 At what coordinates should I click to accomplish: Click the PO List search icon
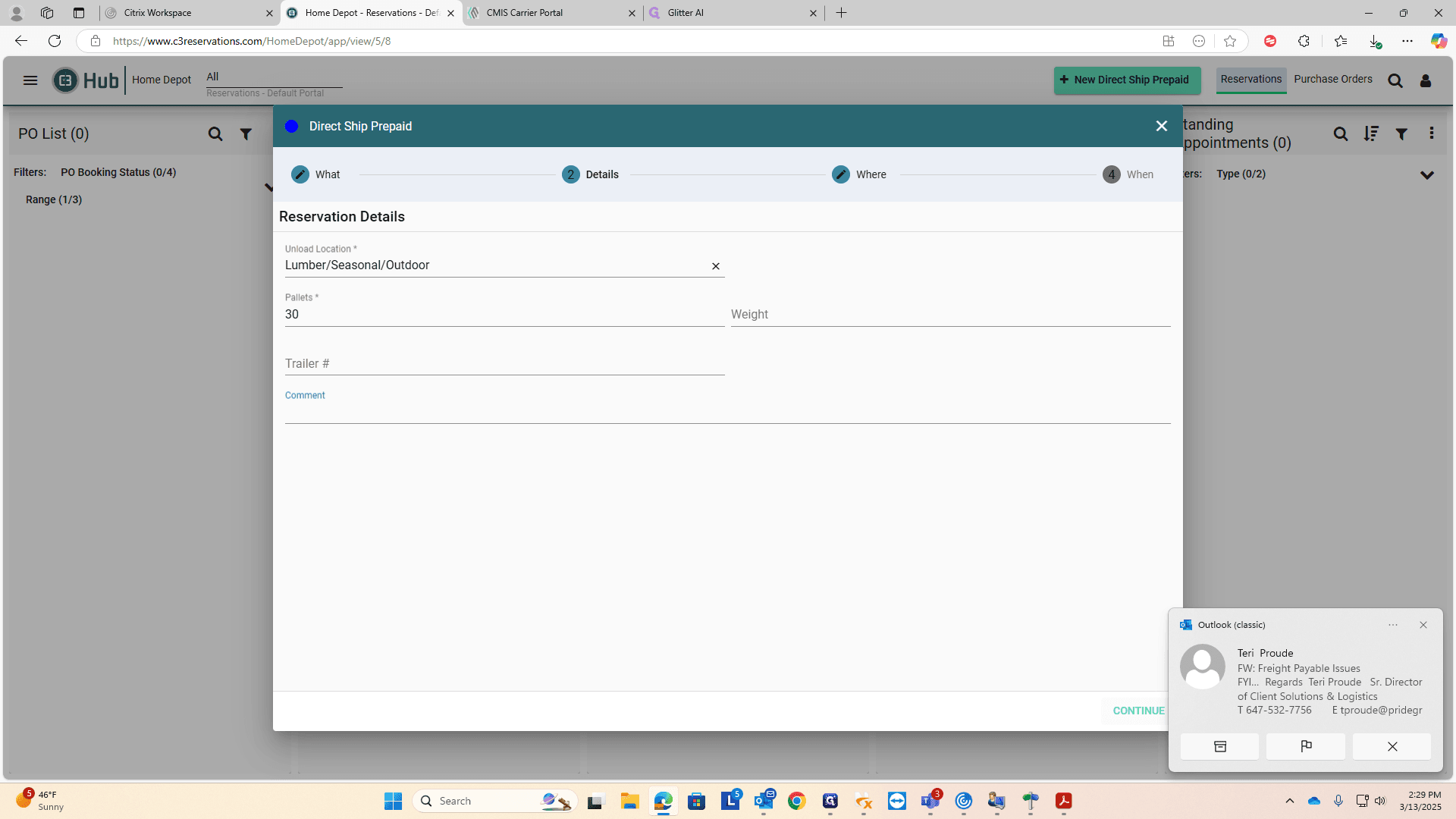pyautogui.click(x=215, y=134)
